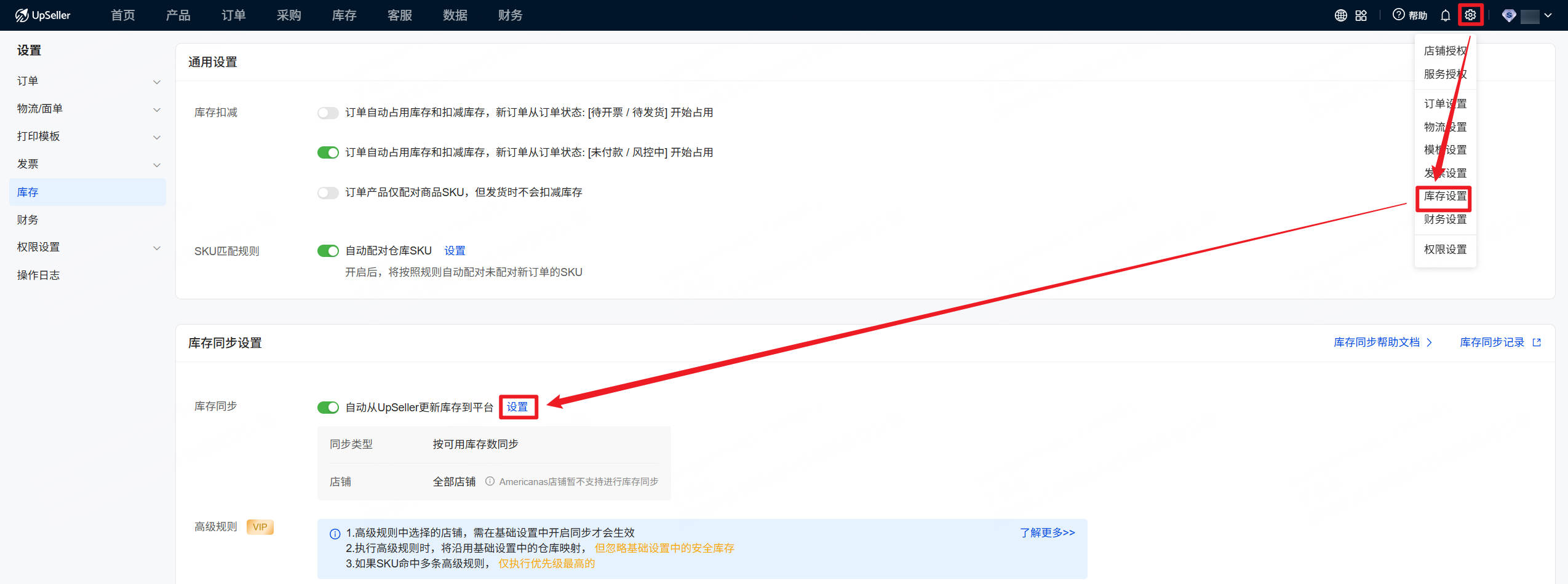Open the account dropdown arrow
Screen dimensions: 1568x584
(x=1548, y=15)
